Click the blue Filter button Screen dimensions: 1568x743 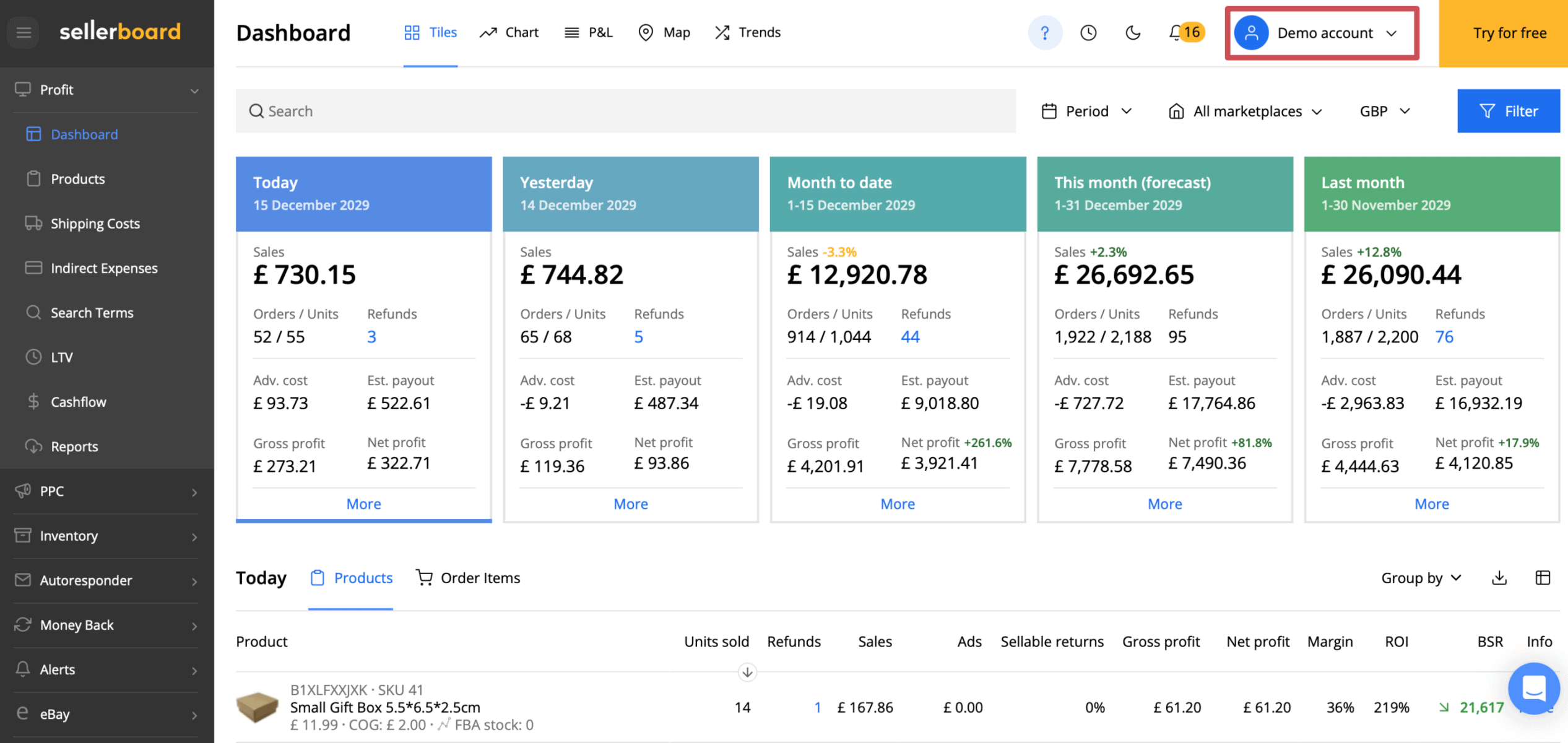click(1508, 111)
